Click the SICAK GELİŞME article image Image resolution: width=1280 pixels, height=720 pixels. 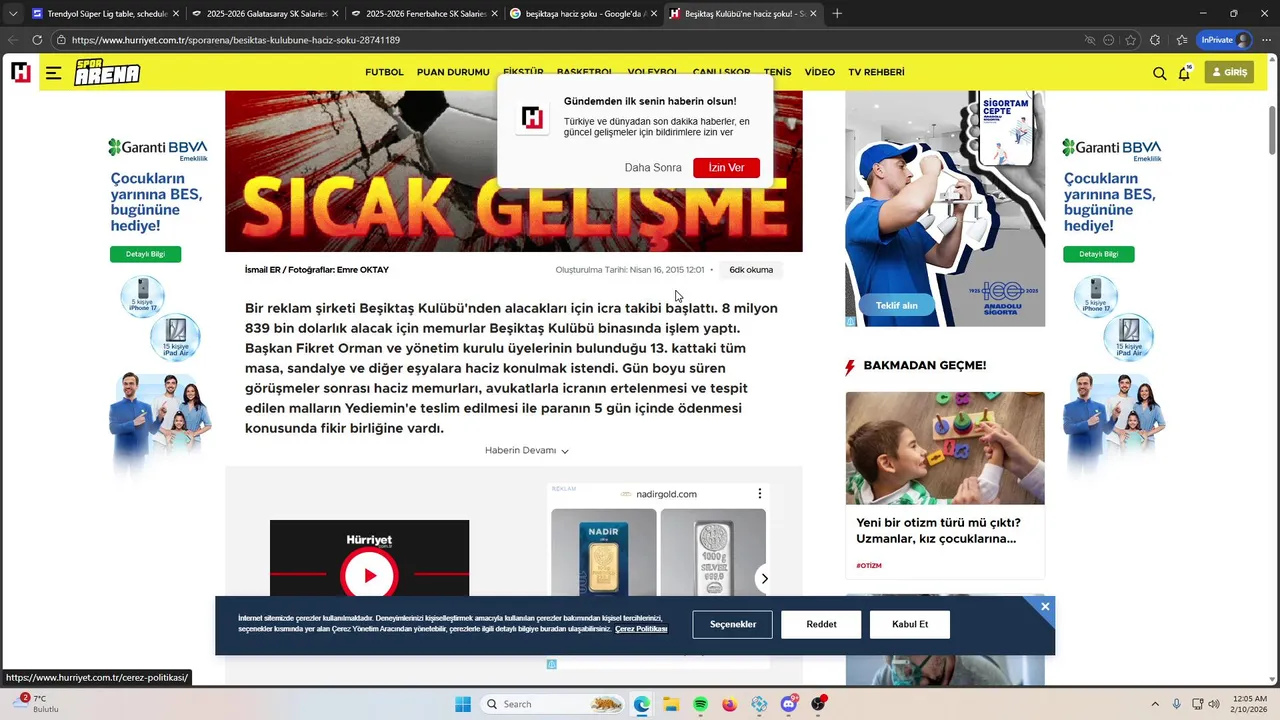513,171
